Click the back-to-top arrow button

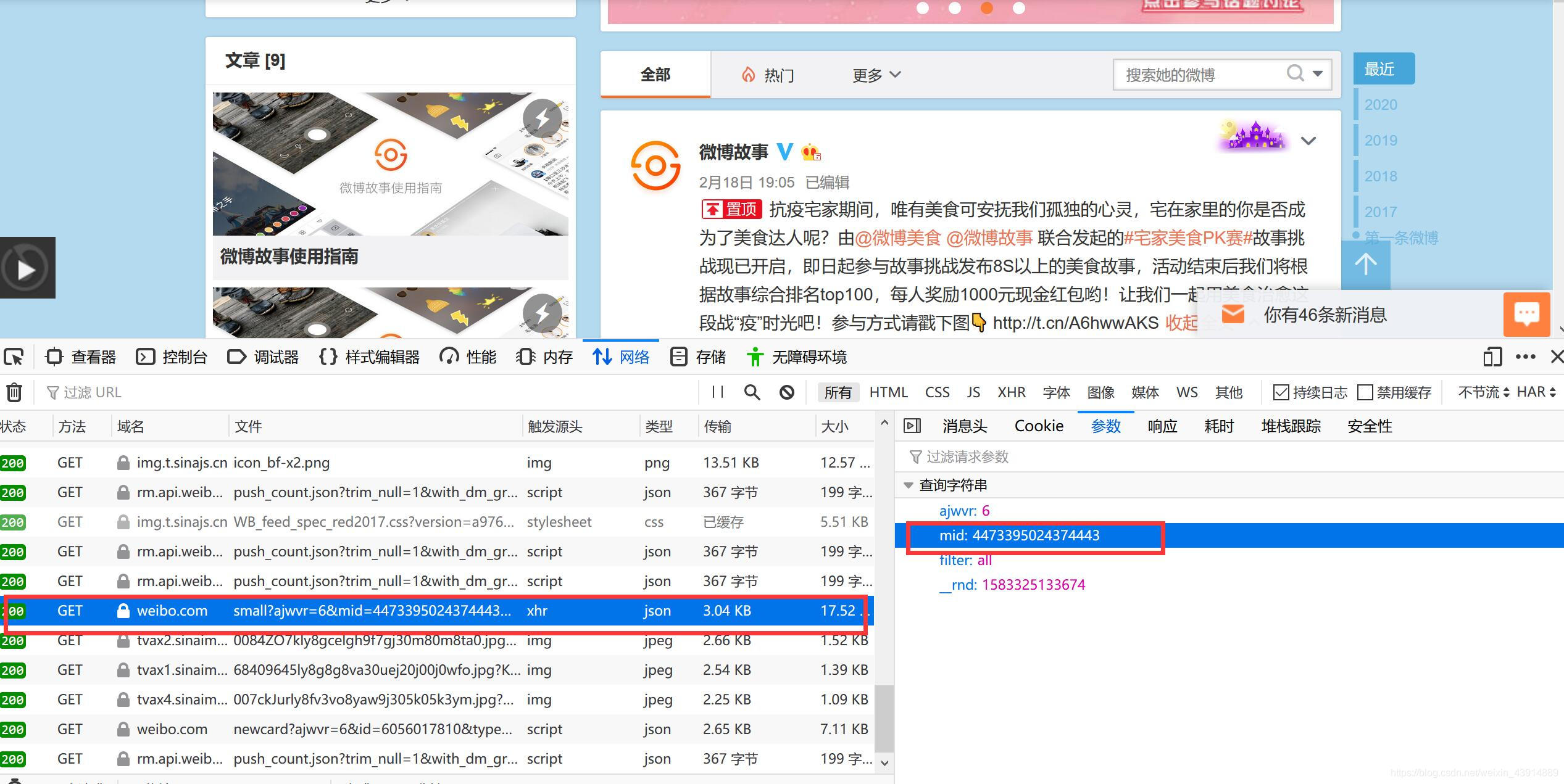(1366, 265)
